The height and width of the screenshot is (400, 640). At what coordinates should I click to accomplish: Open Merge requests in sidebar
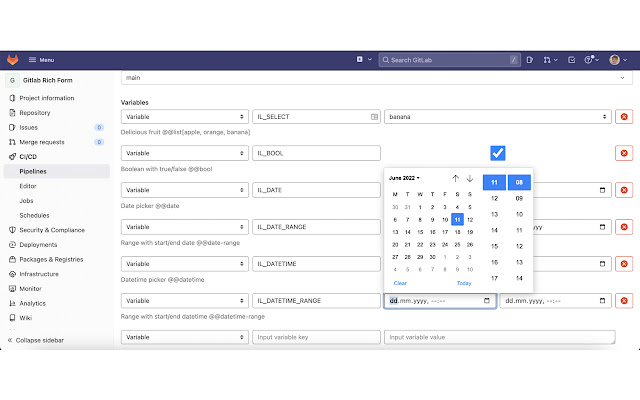[42, 142]
